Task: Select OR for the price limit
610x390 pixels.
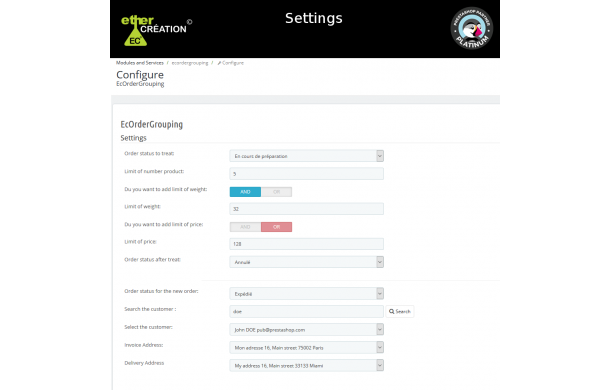Action: (276, 227)
